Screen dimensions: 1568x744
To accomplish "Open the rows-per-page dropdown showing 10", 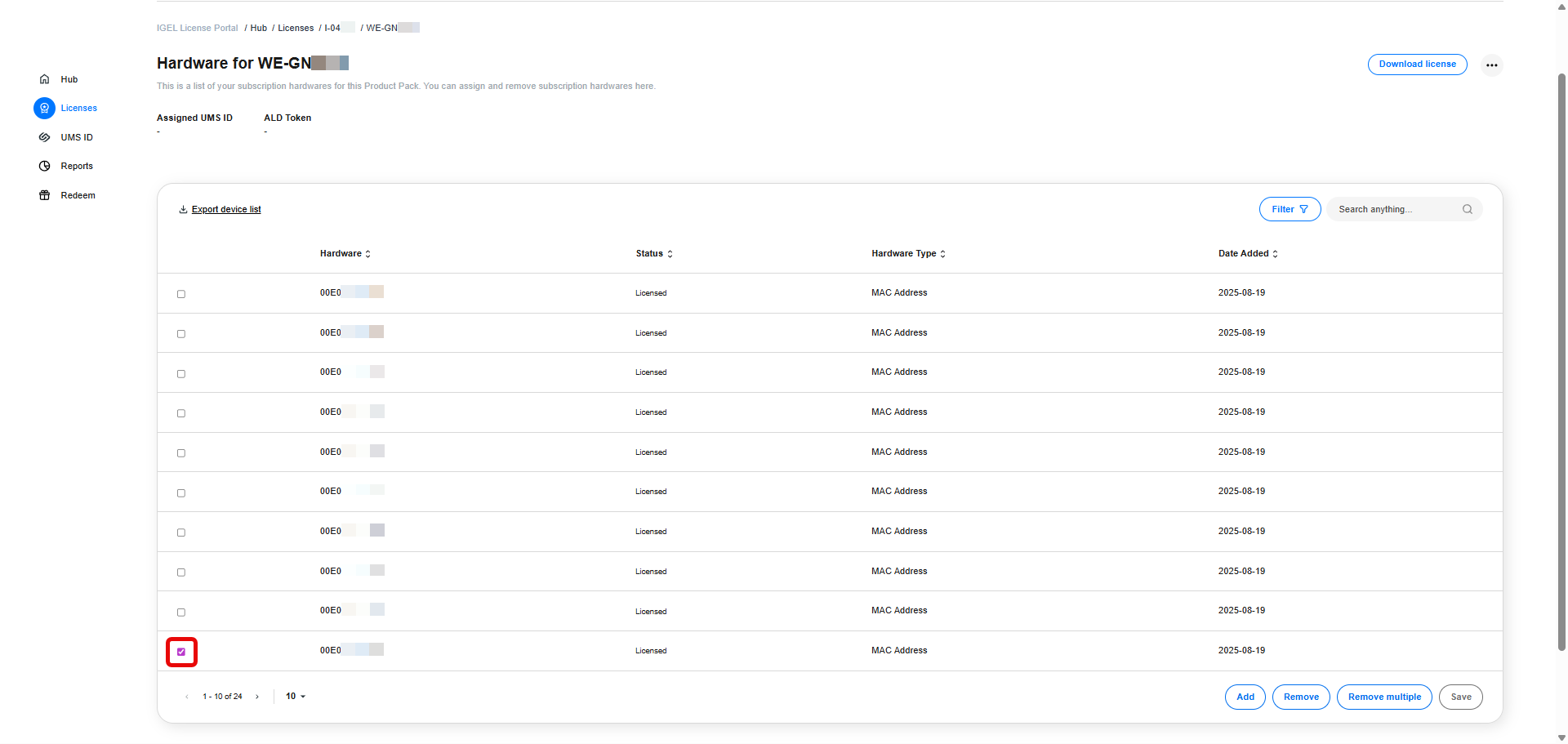I will pos(296,697).
